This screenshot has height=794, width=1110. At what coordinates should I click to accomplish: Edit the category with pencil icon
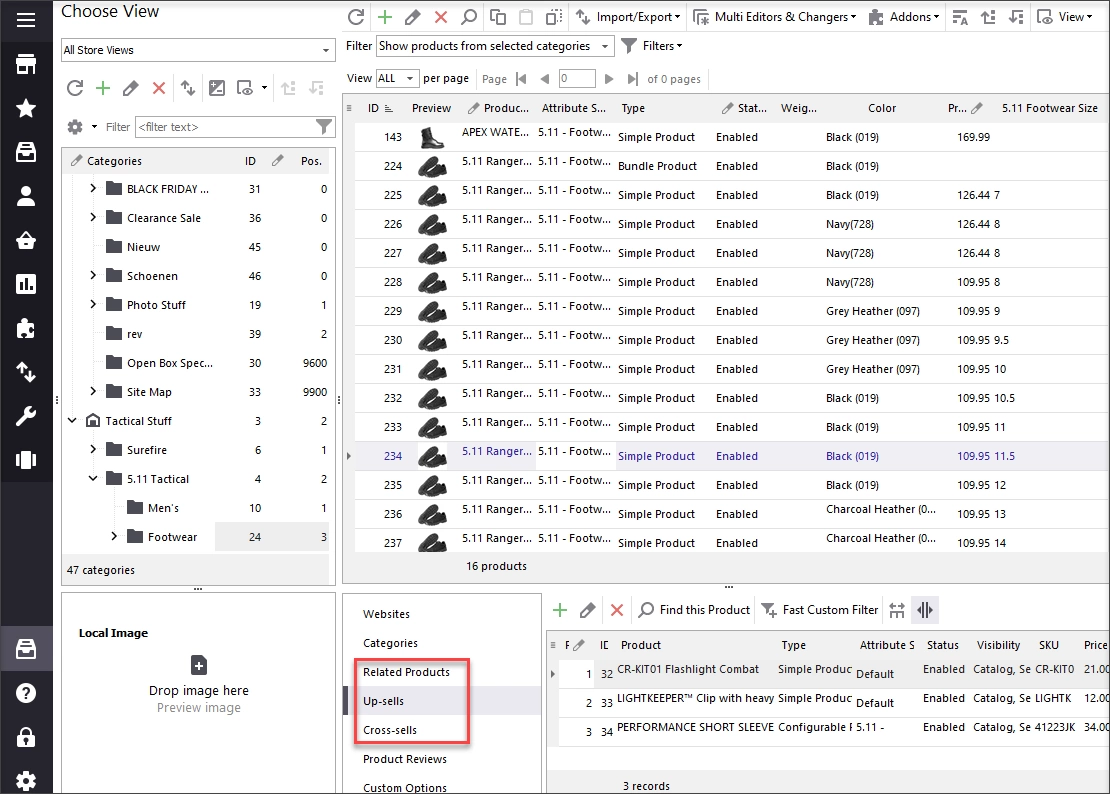pyautogui.click(x=130, y=88)
